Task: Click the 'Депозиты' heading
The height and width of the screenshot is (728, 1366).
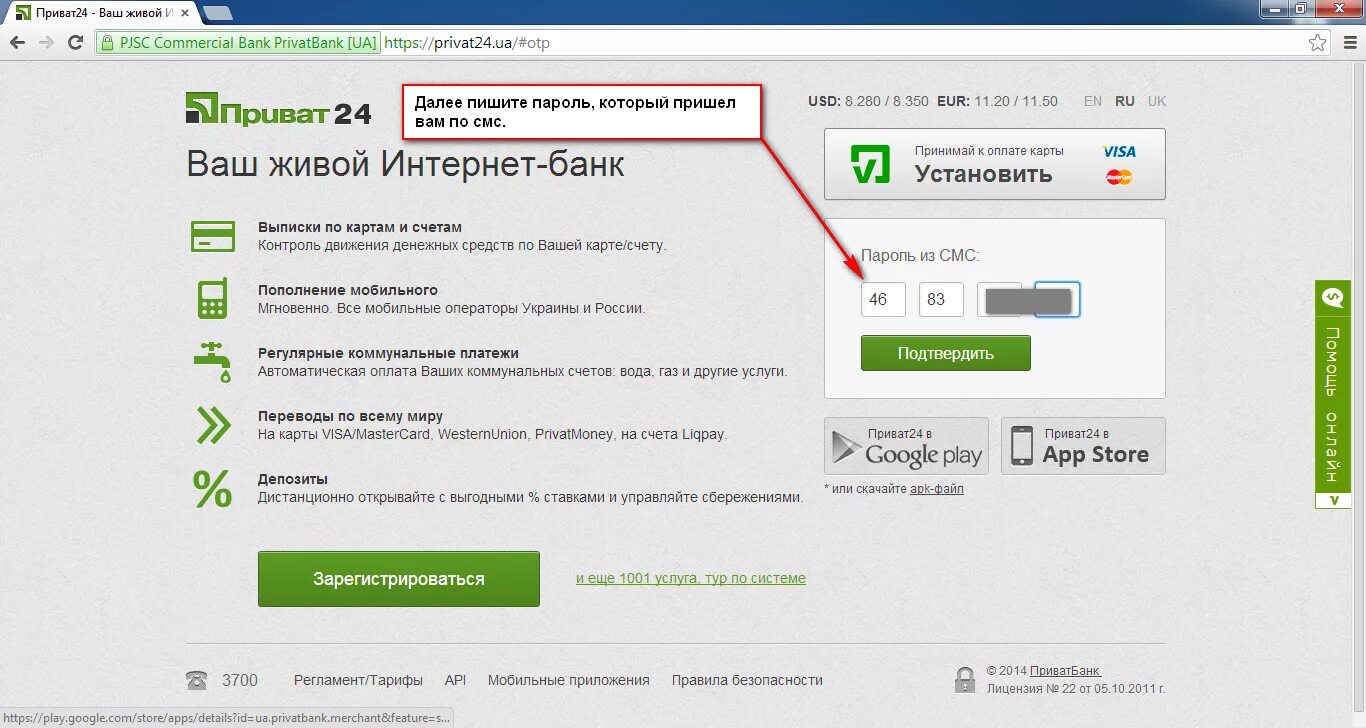Action: pyautogui.click(x=293, y=479)
